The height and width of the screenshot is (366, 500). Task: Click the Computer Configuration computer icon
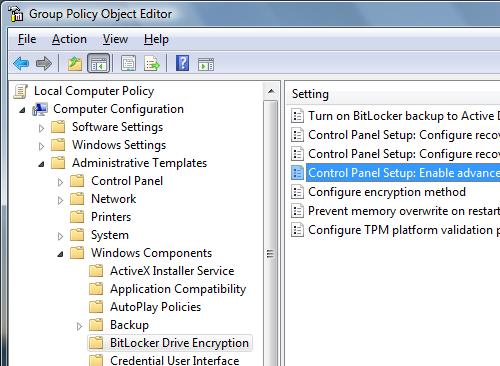pos(40,109)
